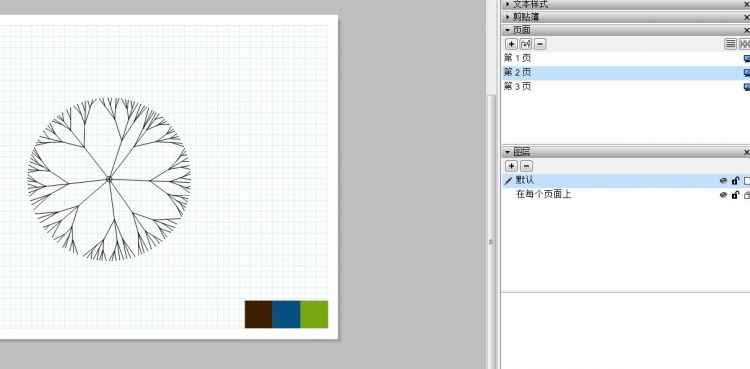Click the monitor icon beside 第 1 页
The image size is (750, 369).
pyautogui.click(x=747, y=58)
